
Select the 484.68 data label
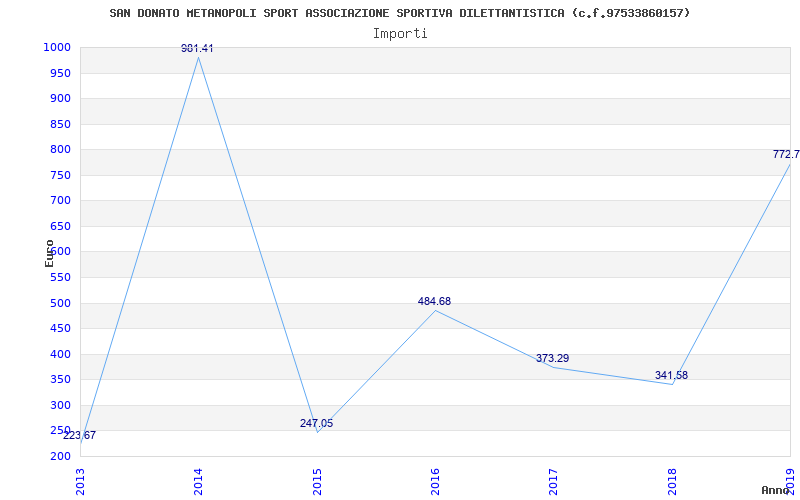click(434, 301)
